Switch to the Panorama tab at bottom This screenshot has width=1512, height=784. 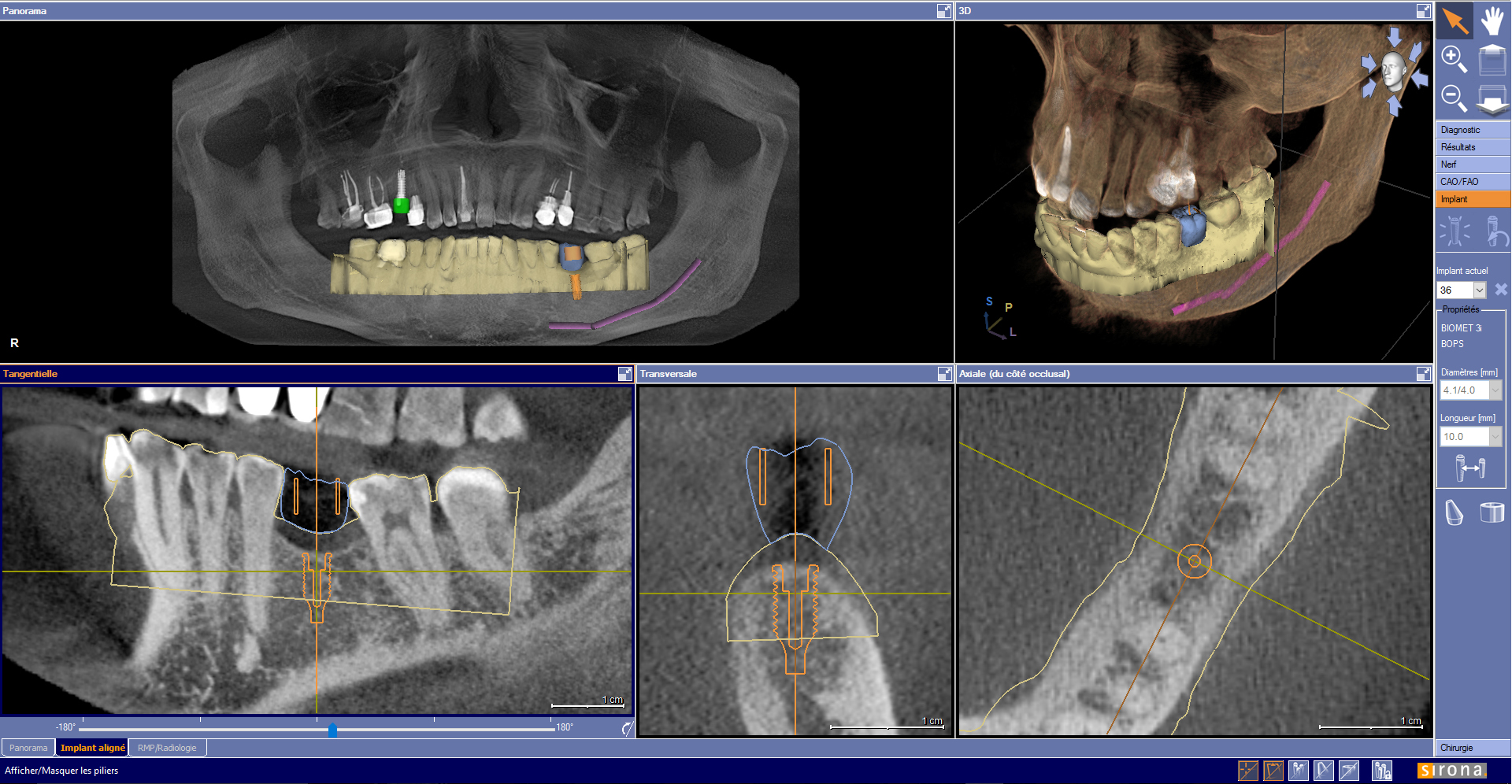(28, 748)
